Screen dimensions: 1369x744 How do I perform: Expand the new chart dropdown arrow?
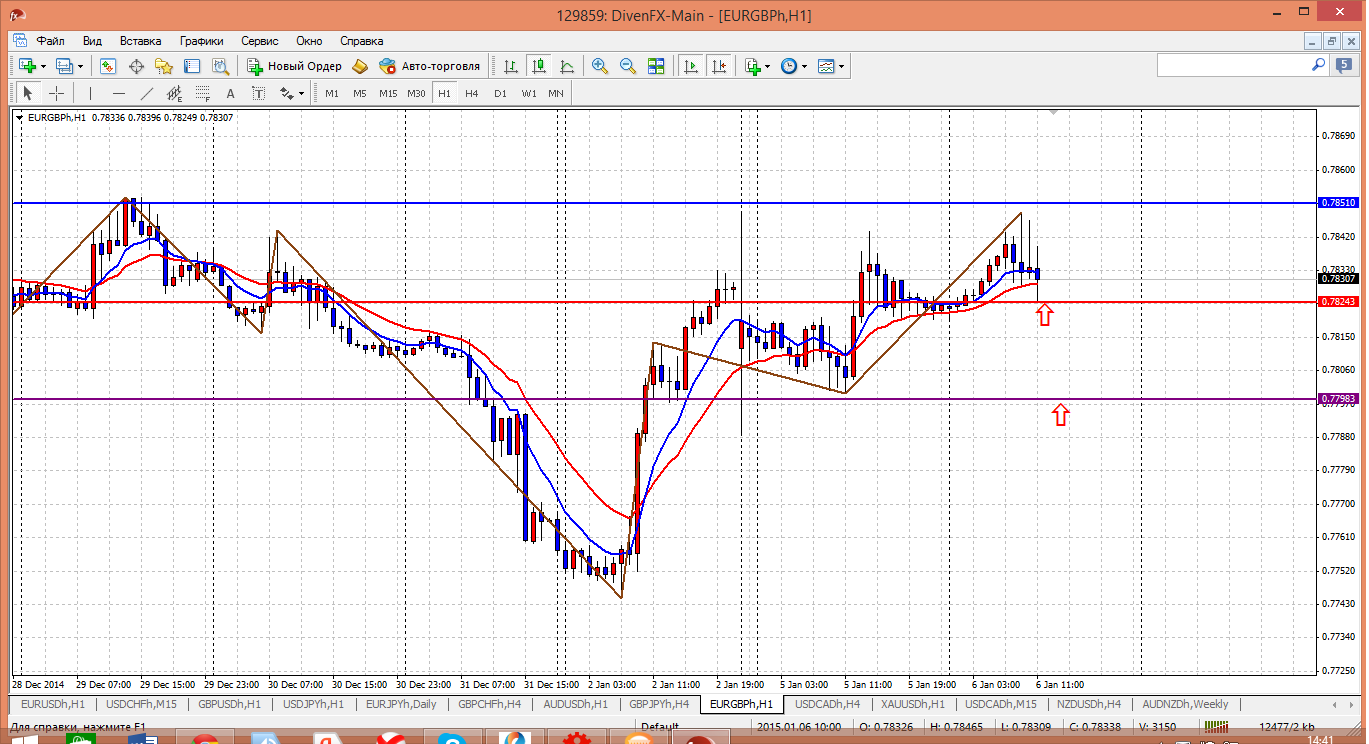click(x=43, y=66)
